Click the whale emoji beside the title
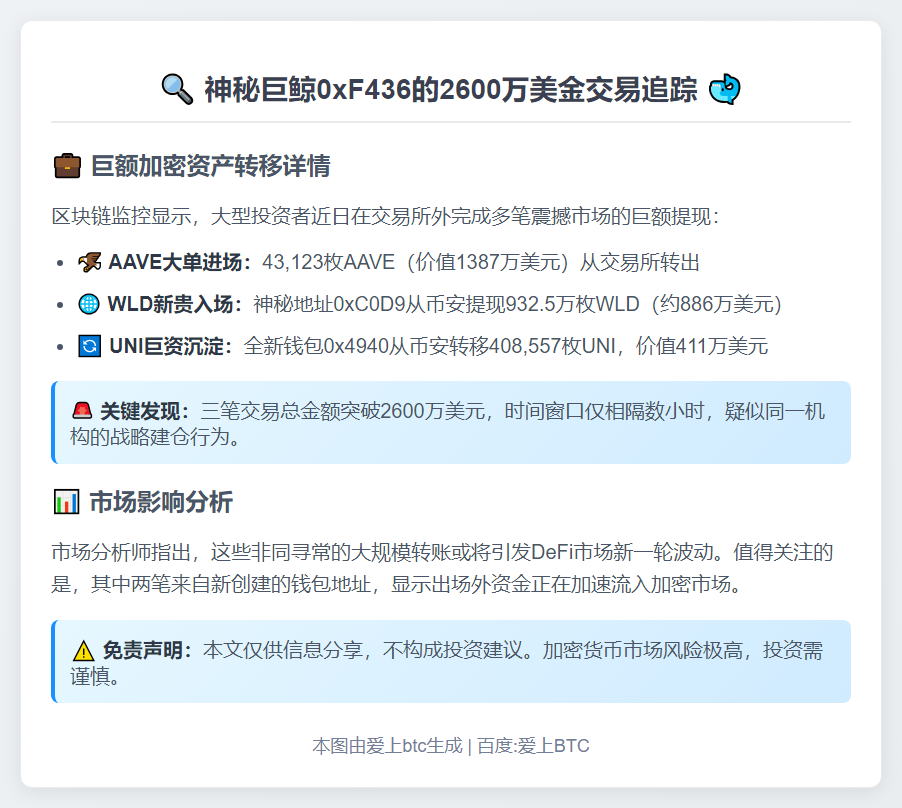 724,90
